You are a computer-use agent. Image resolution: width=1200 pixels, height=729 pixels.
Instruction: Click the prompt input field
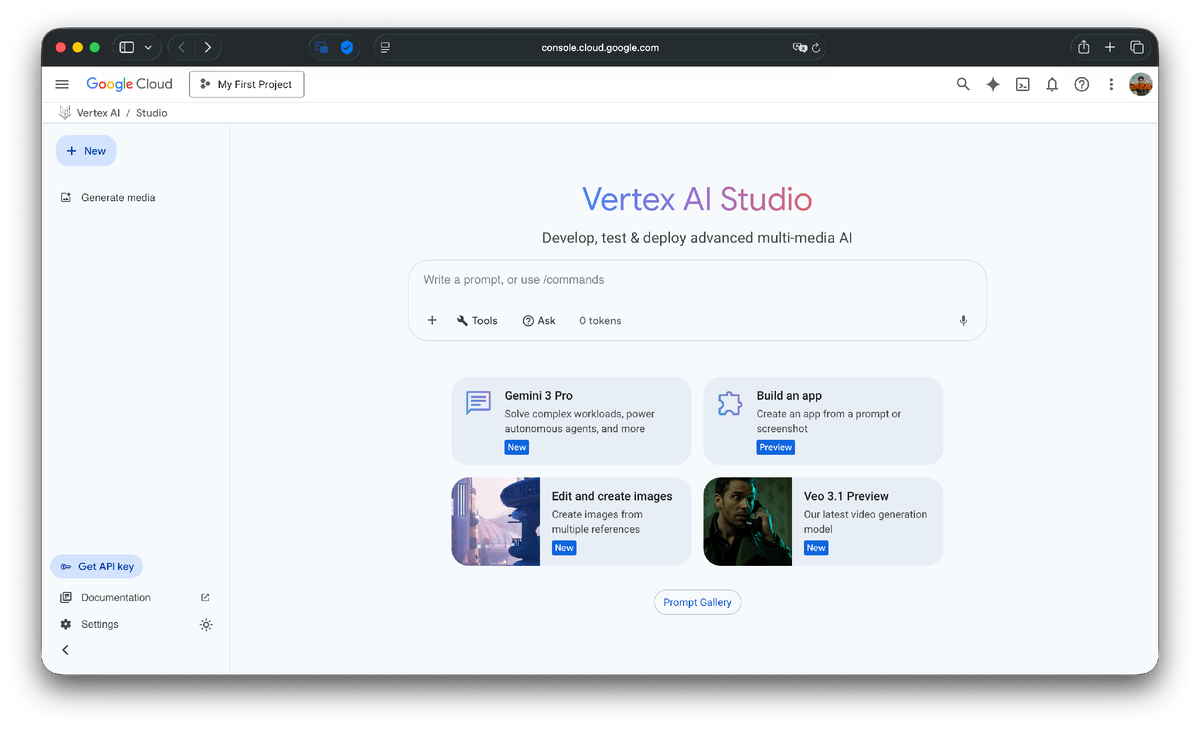tap(697, 280)
